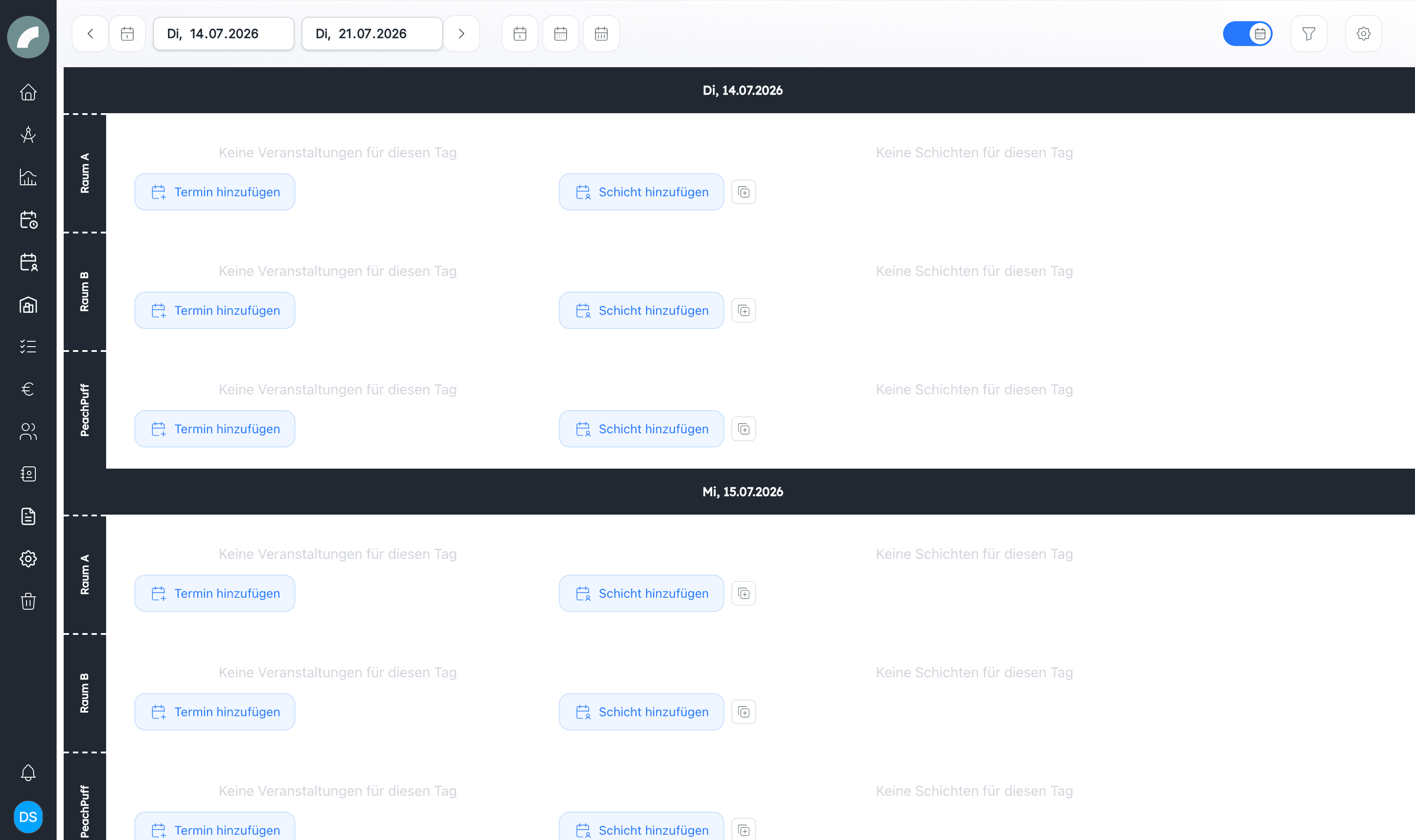Open the notifications bell icon
The height and width of the screenshot is (840, 1415).
28,773
